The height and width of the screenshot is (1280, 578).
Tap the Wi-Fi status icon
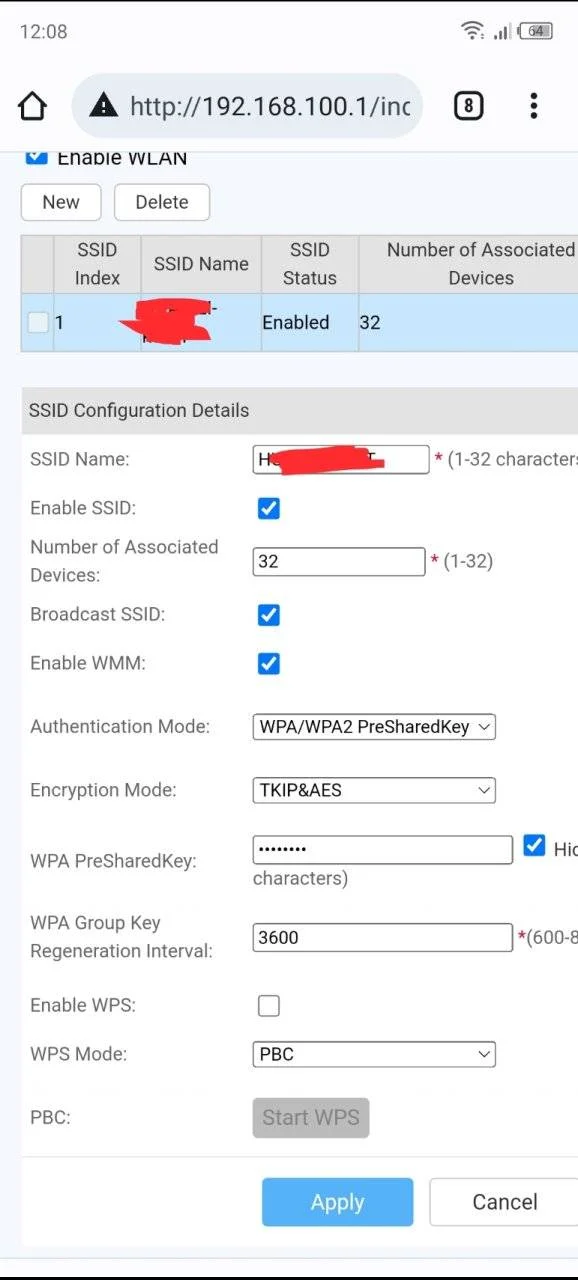473,31
